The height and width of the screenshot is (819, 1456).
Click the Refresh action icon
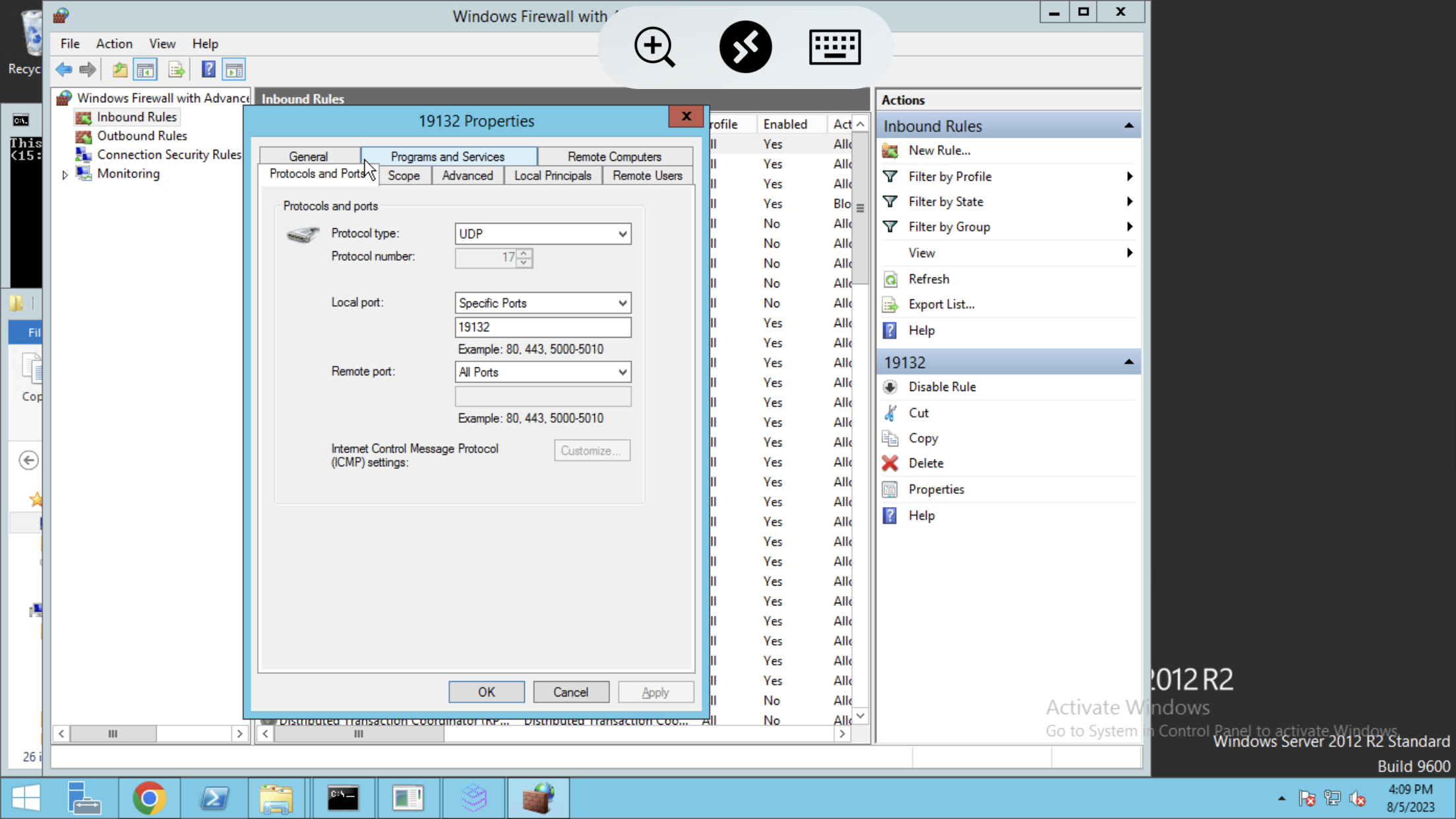point(890,280)
